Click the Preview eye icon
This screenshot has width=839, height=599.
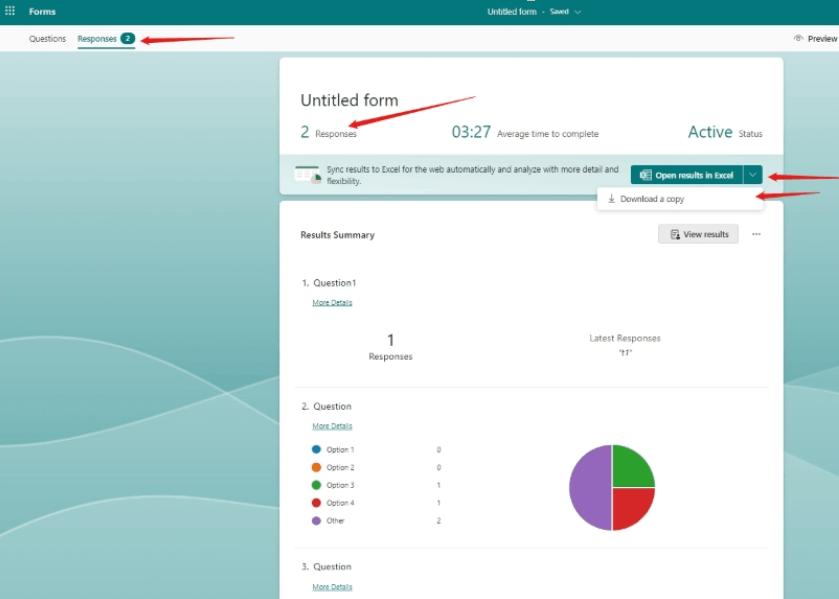(x=798, y=39)
